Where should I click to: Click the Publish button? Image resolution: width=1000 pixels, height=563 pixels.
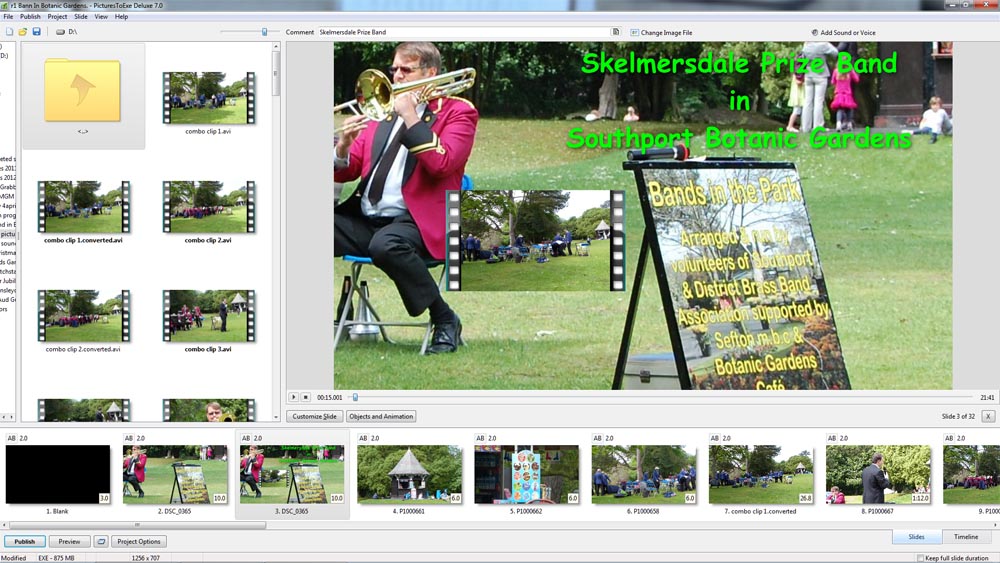[25, 541]
